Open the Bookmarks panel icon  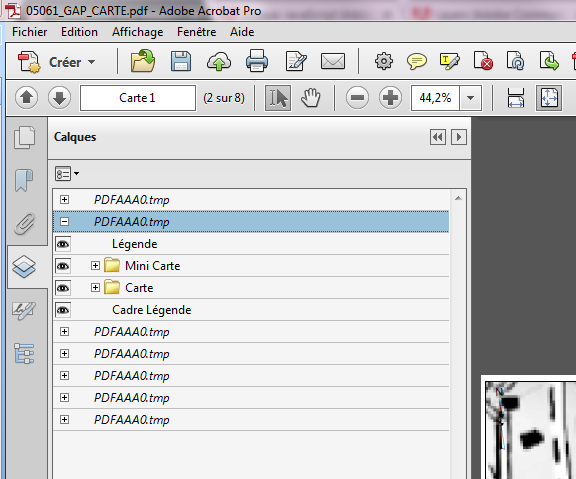(x=24, y=180)
